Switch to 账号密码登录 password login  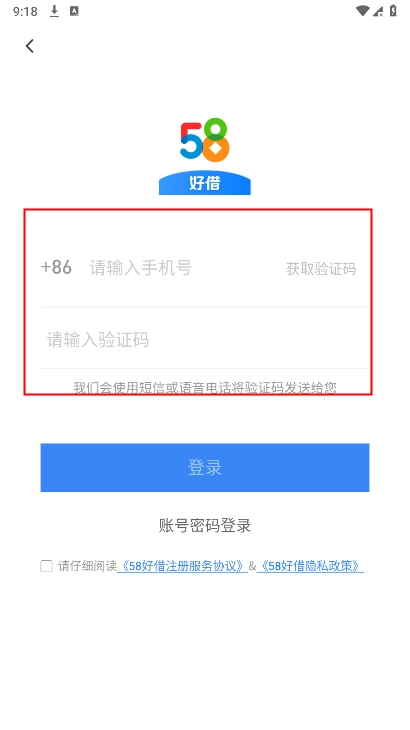(x=205, y=526)
